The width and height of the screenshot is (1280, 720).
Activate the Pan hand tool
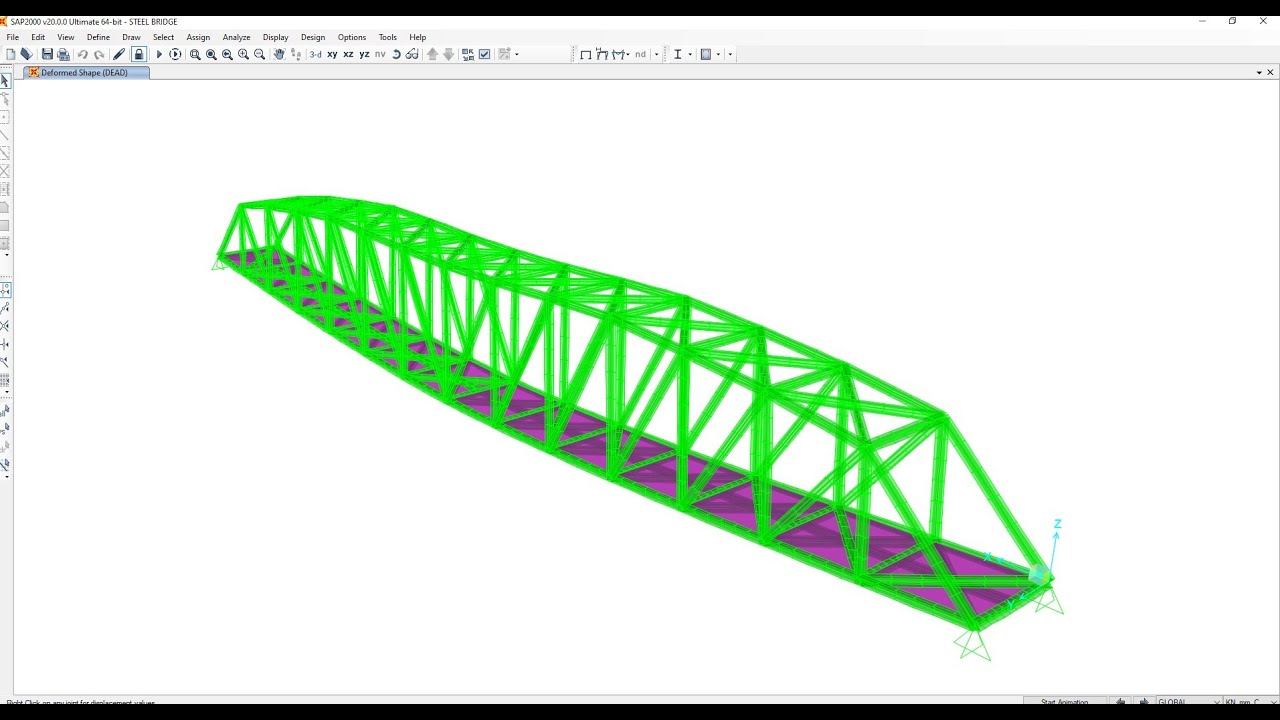pyautogui.click(x=279, y=54)
